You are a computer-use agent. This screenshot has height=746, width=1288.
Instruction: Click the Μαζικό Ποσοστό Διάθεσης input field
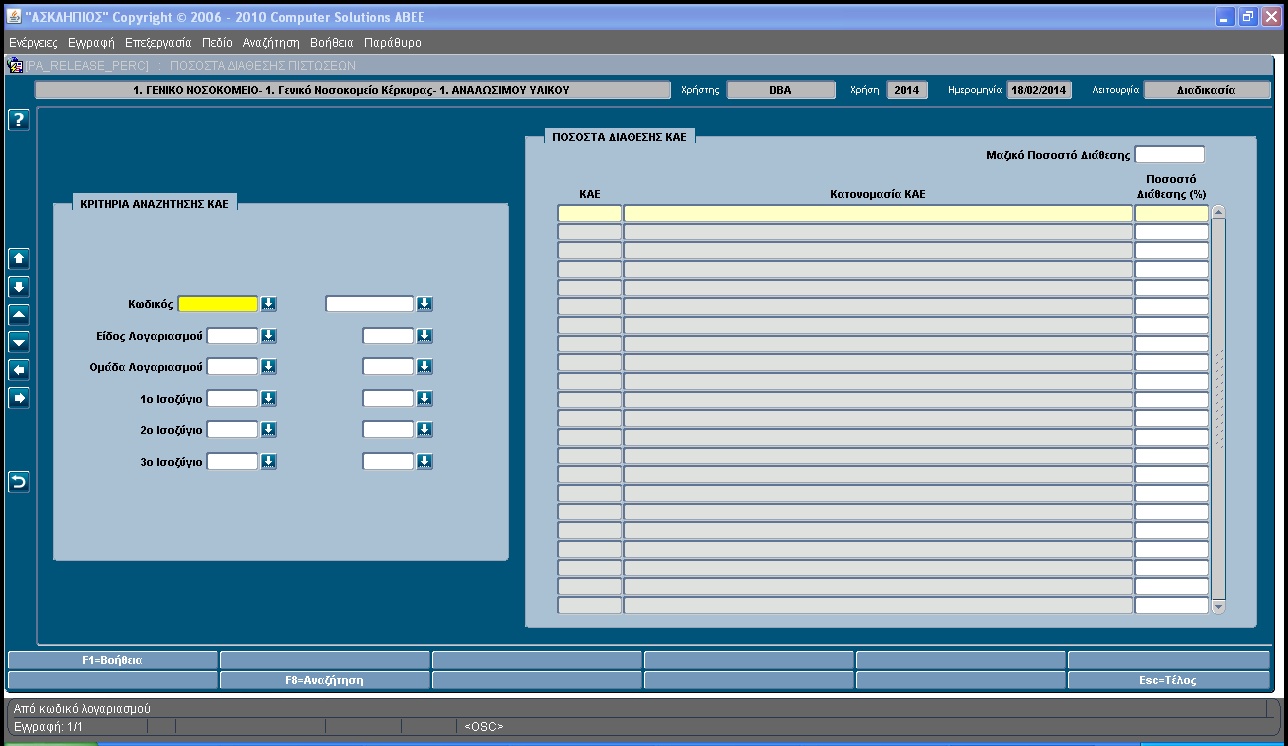point(1170,155)
